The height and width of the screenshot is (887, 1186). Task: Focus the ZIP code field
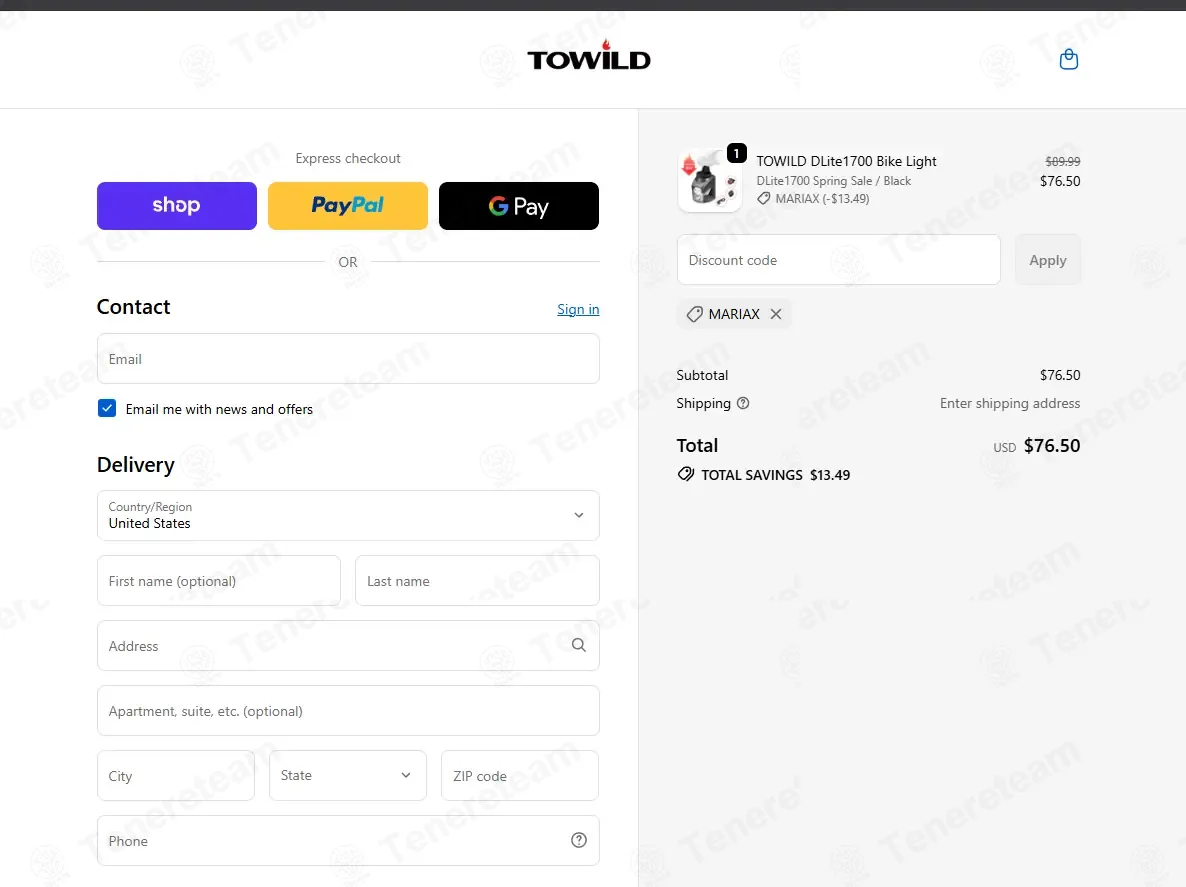(520, 775)
